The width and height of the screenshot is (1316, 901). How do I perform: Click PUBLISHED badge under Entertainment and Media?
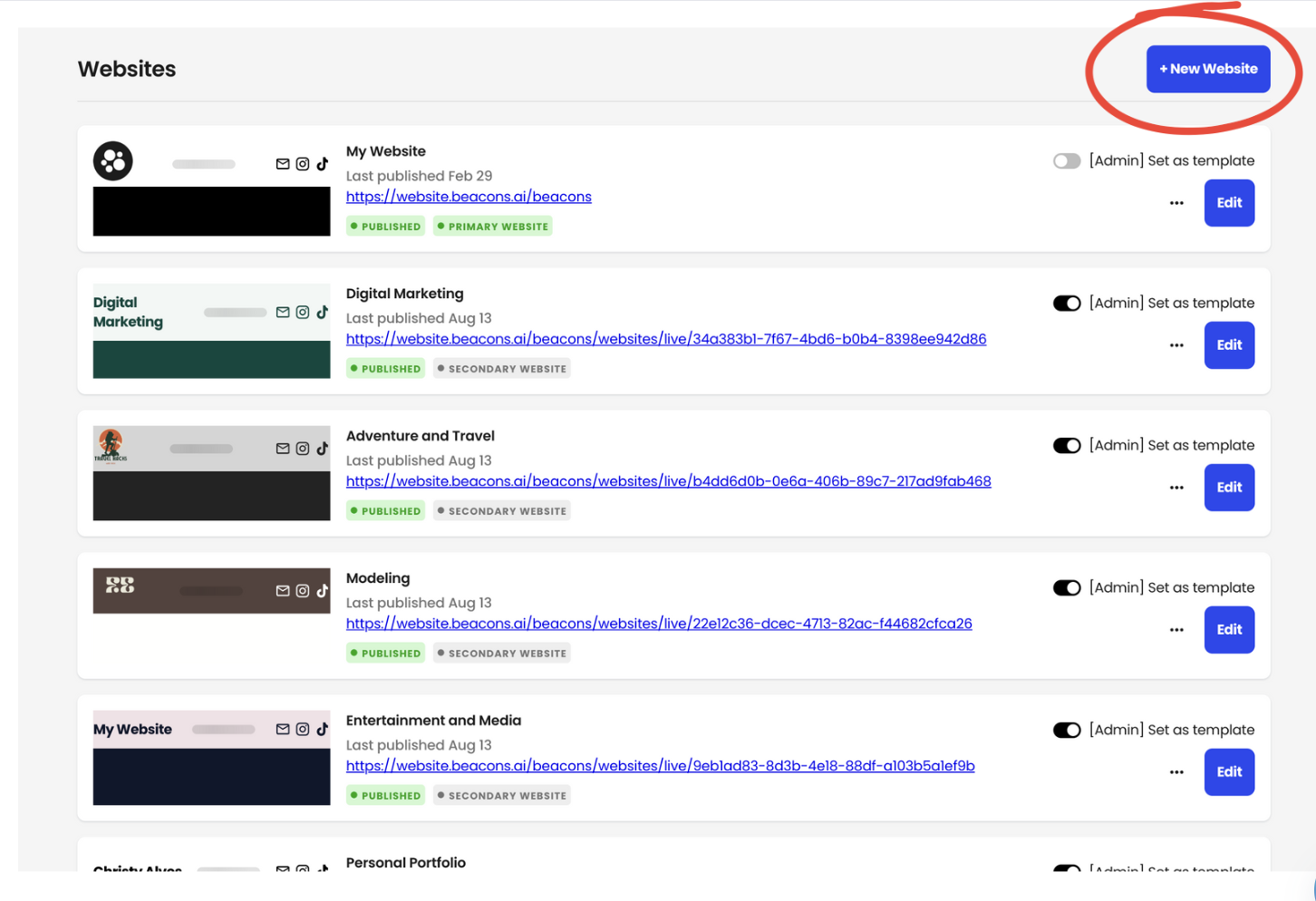(386, 796)
